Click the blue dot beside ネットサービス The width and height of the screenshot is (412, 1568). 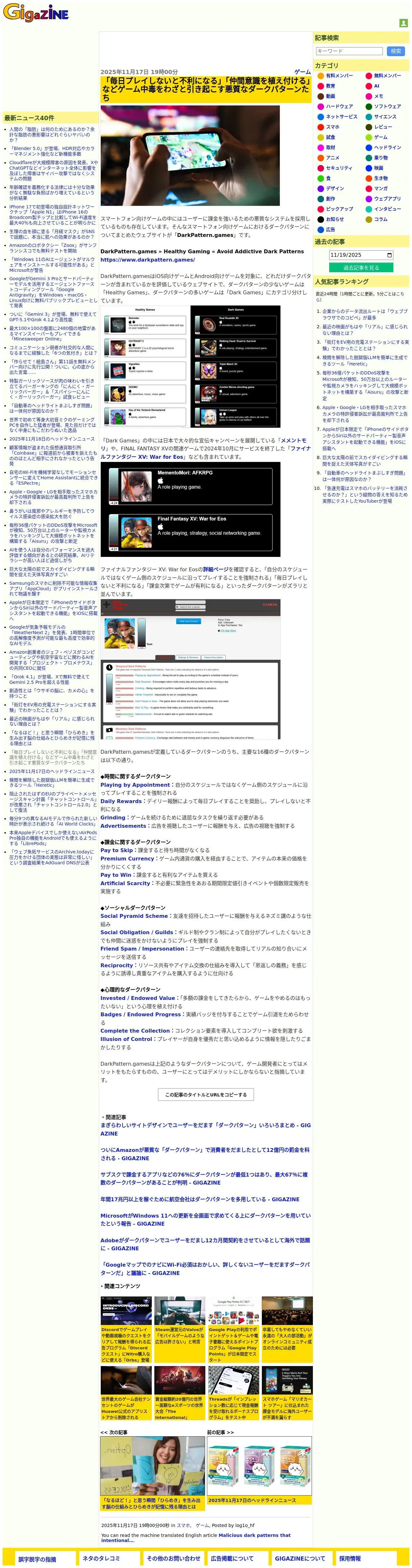tap(320, 117)
